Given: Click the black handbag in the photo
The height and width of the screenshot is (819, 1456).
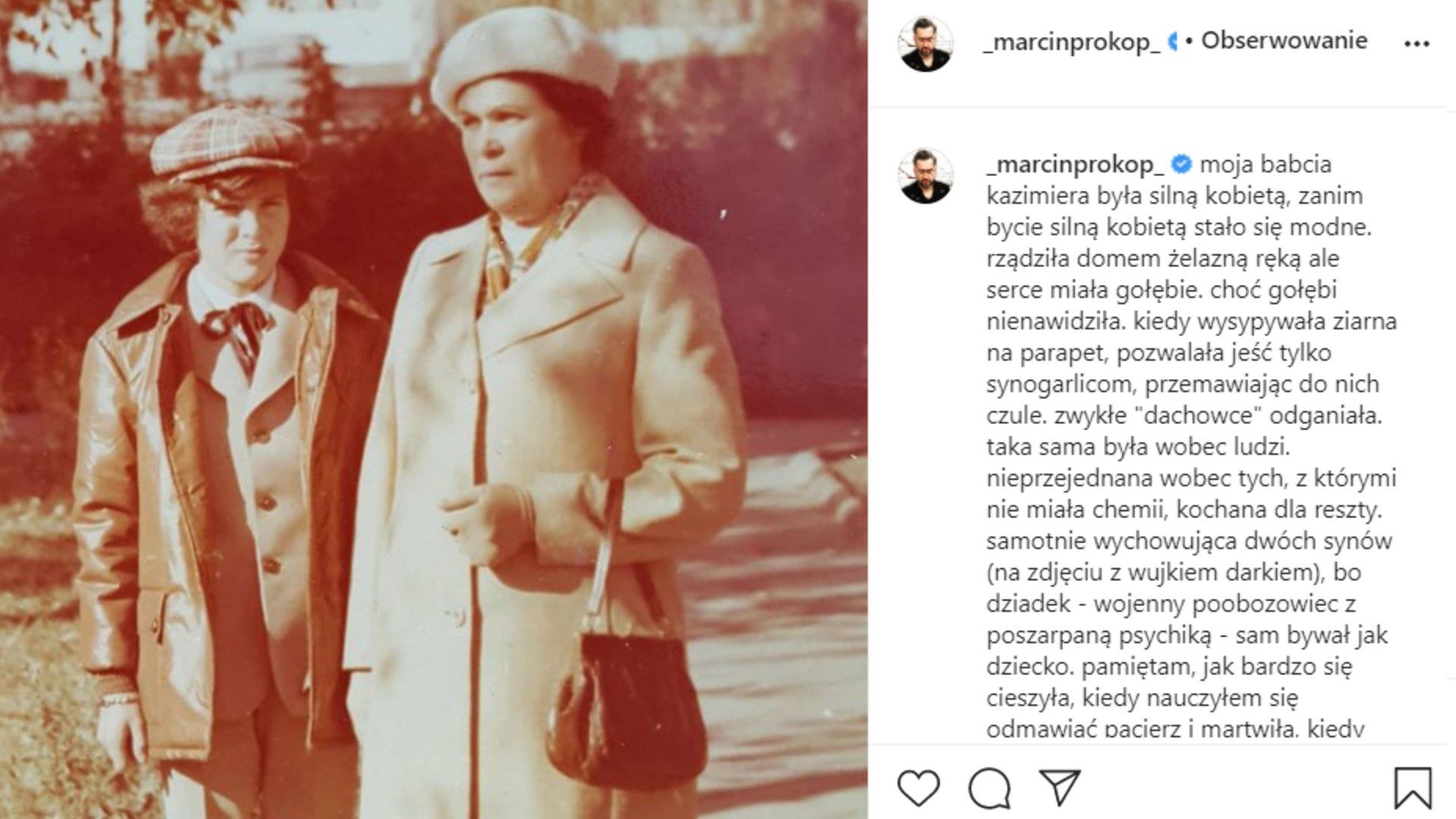Looking at the screenshot, I should click(x=624, y=701).
